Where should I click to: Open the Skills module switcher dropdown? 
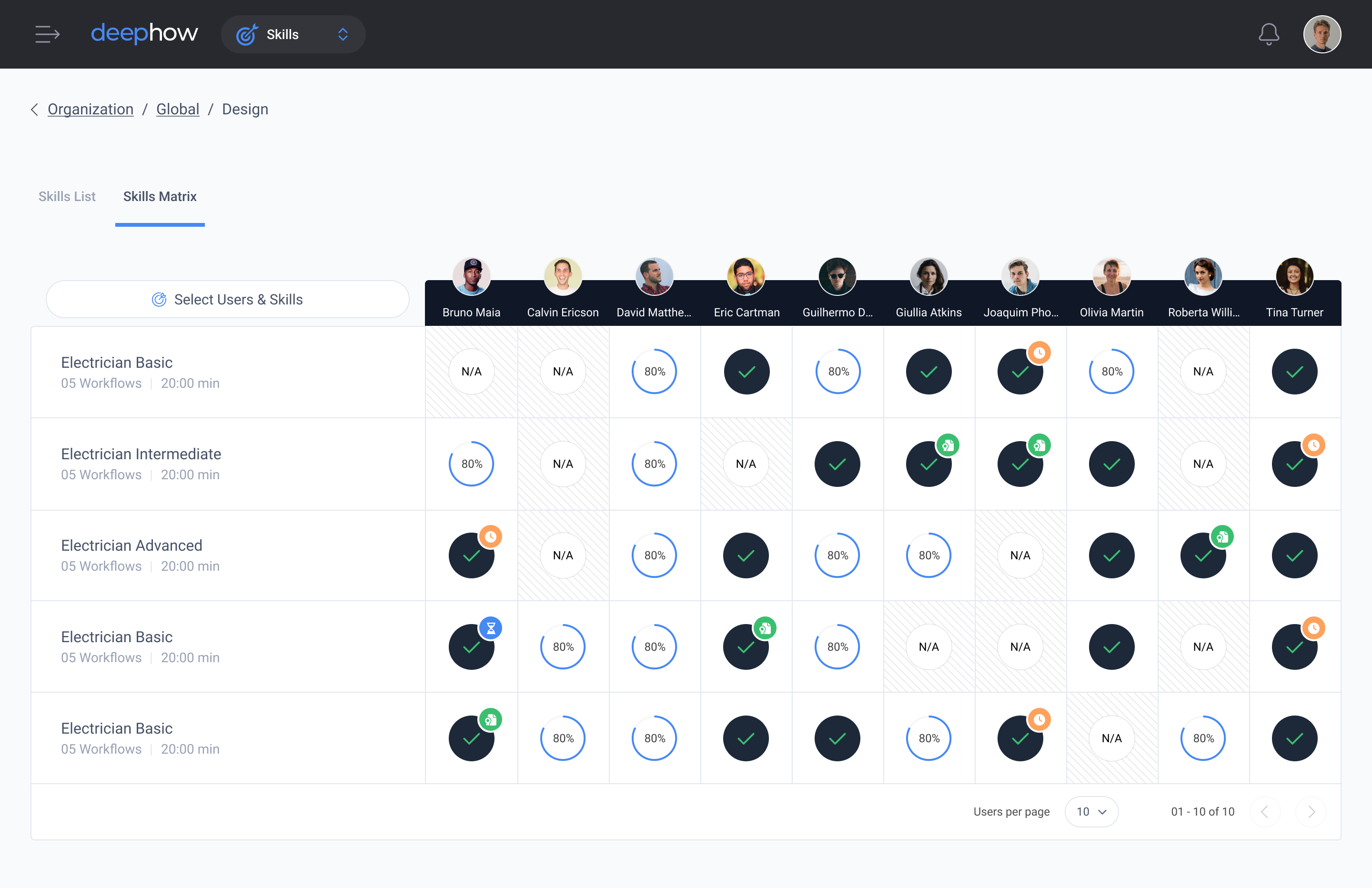tap(293, 35)
